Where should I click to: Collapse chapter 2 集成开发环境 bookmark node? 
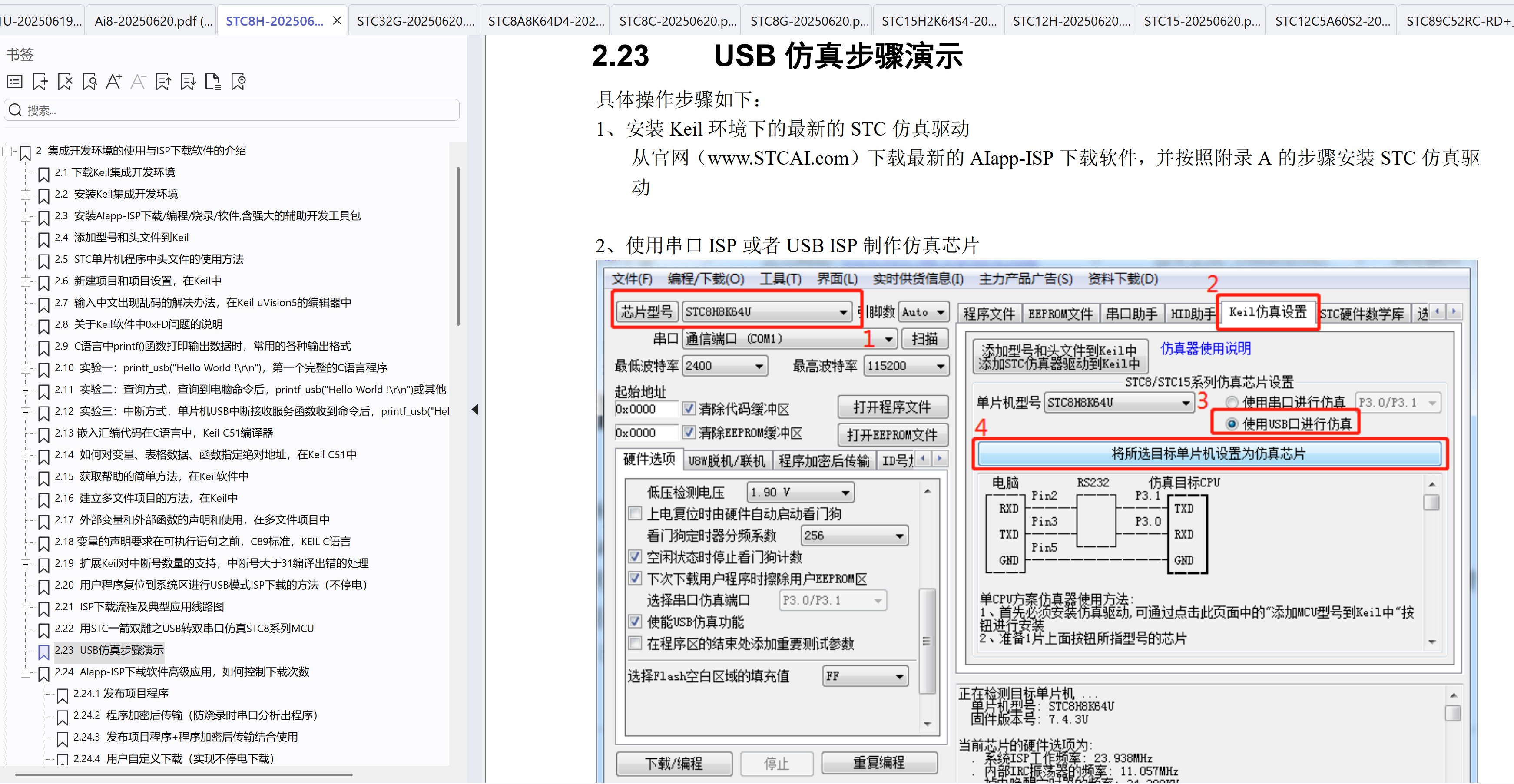(x=7, y=151)
